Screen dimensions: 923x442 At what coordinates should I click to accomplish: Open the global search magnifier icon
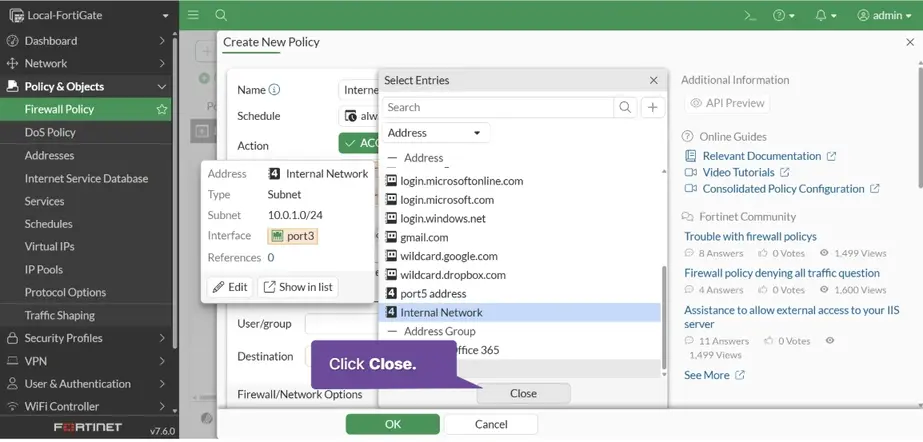(x=221, y=15)
